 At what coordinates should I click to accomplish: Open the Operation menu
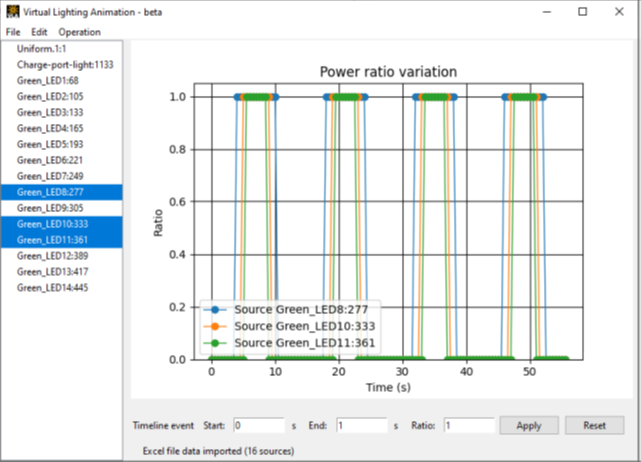[79, 32]
